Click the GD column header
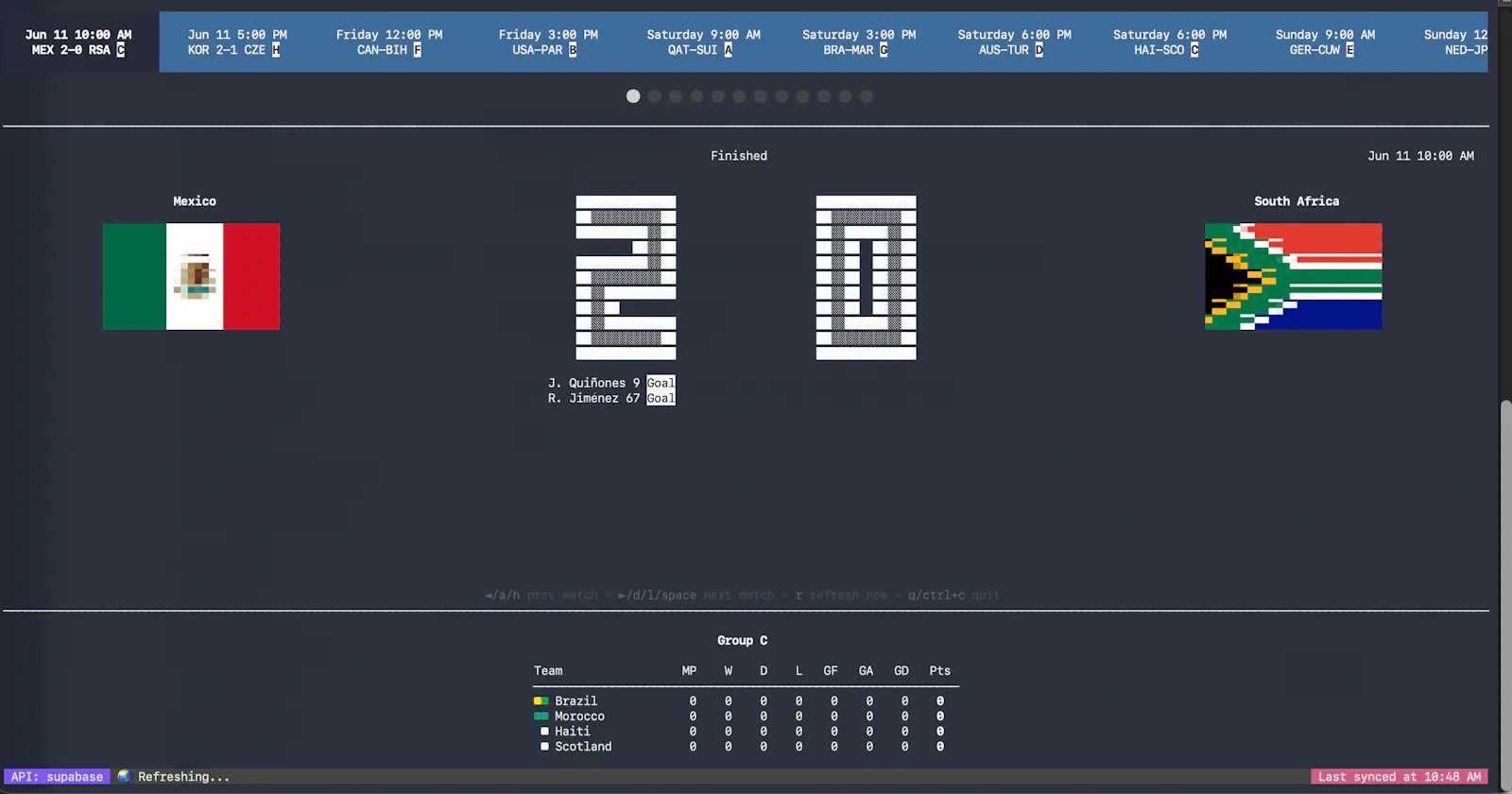The height and width of the screenshot is (794, 1512). pos(902,671)
